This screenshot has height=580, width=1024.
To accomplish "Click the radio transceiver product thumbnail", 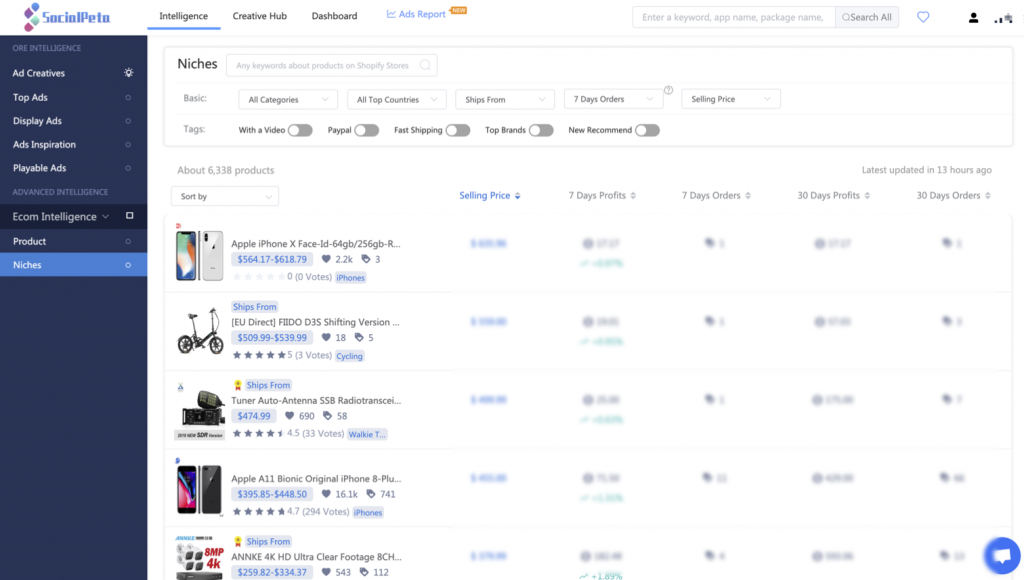I will pos(200,411).
